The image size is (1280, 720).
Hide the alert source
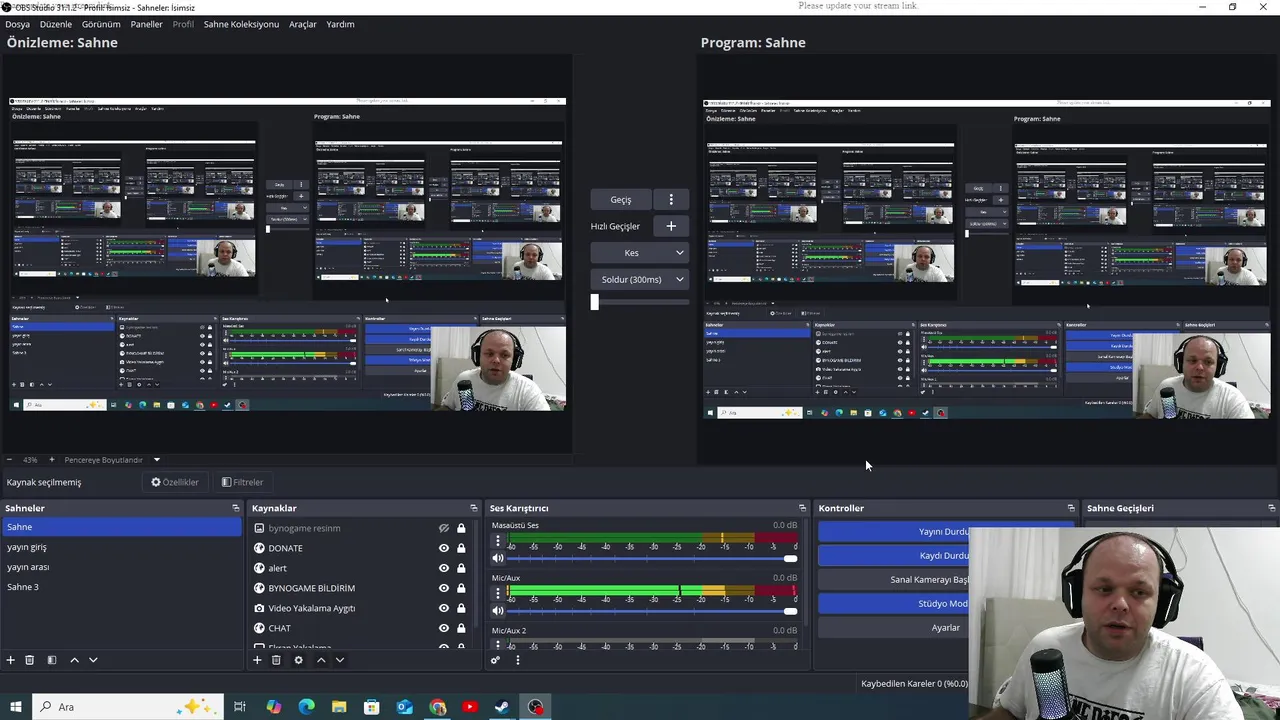point(444,568)
